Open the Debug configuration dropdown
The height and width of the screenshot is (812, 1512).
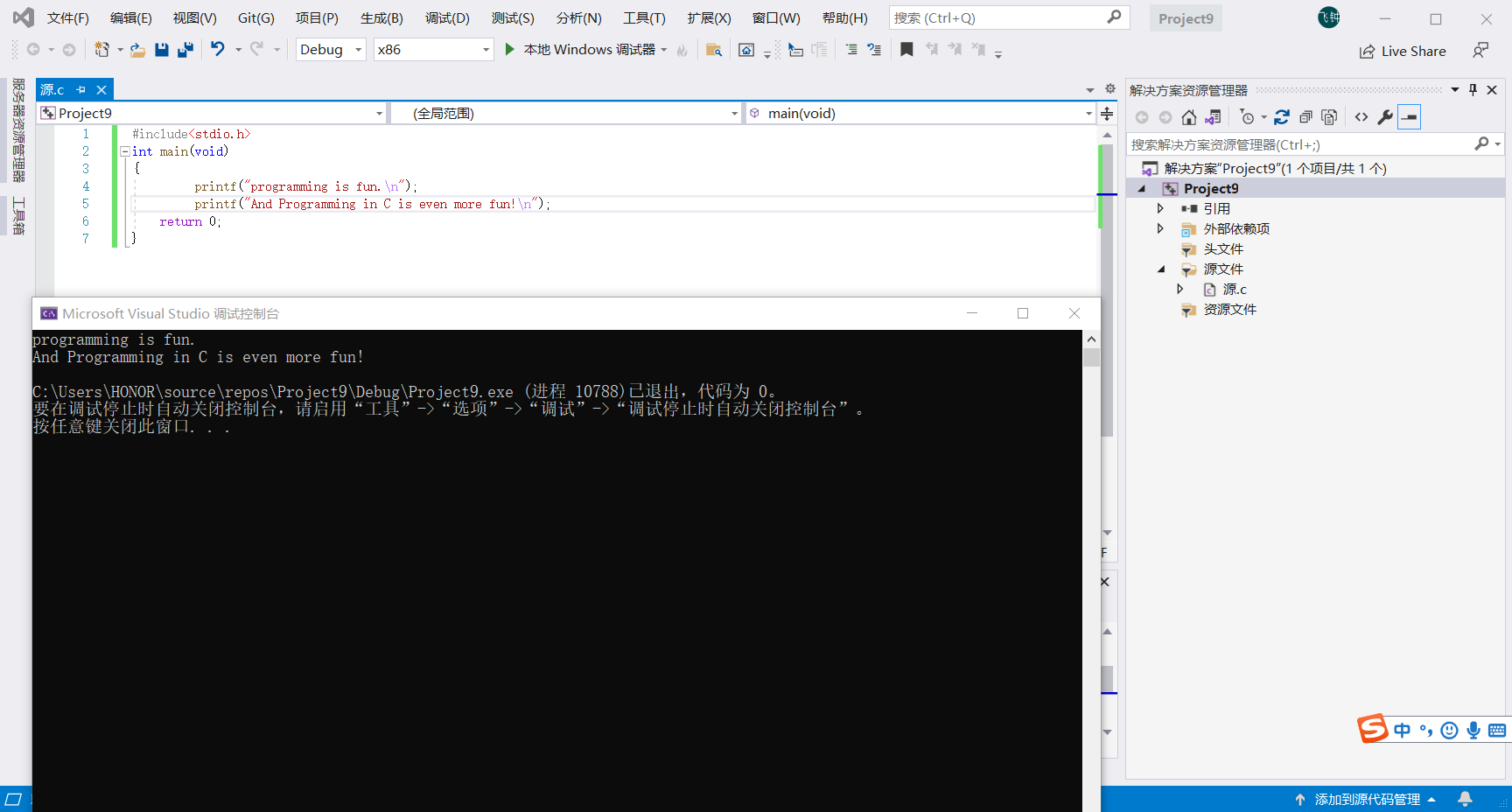331,50
